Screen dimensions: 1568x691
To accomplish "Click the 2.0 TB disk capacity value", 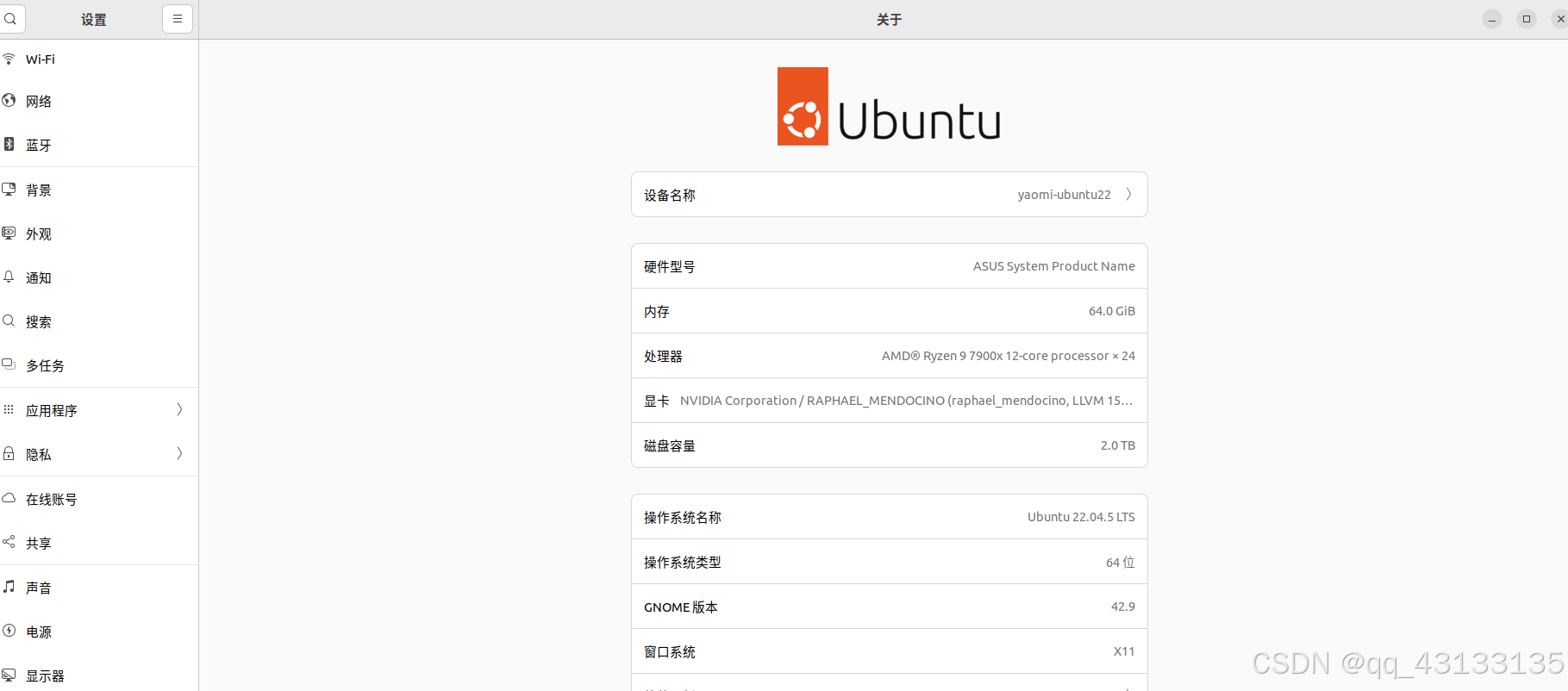I will click(x=1118, y=445).
